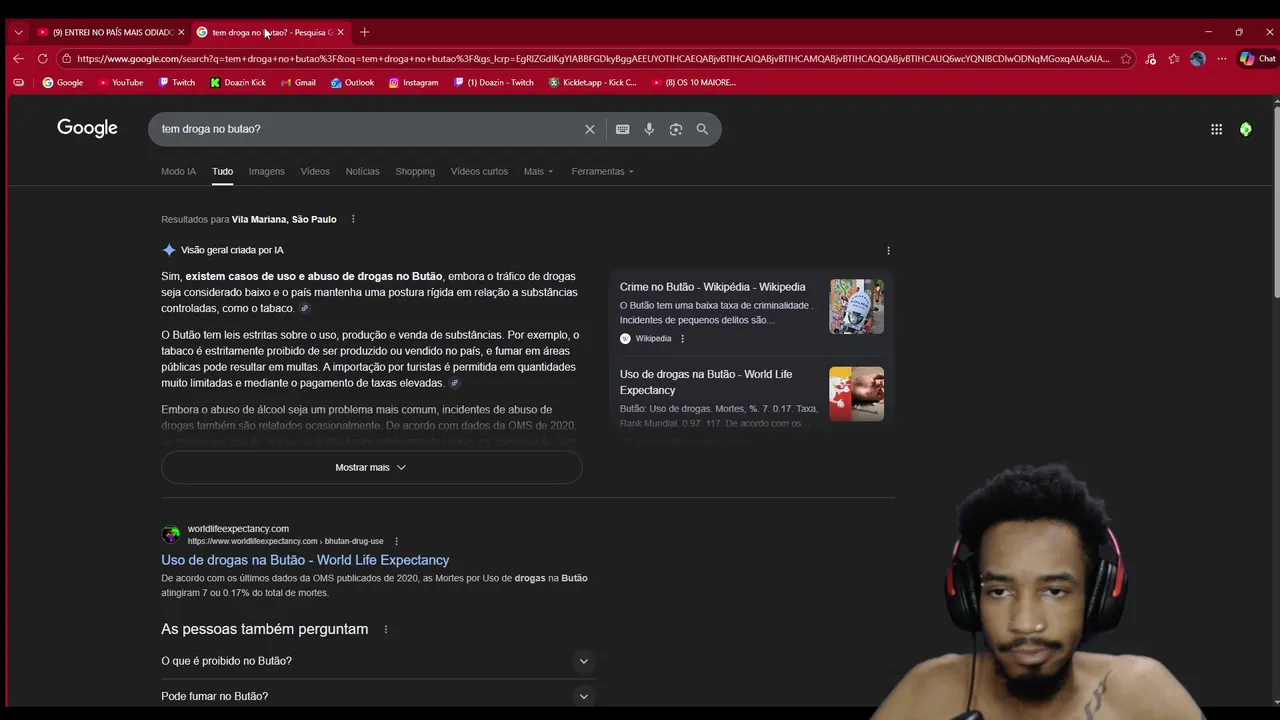Open the '(8) OS 10 MAIORE...' bookmark
This screenshot has height=720, width=1280.
point(693,83)
